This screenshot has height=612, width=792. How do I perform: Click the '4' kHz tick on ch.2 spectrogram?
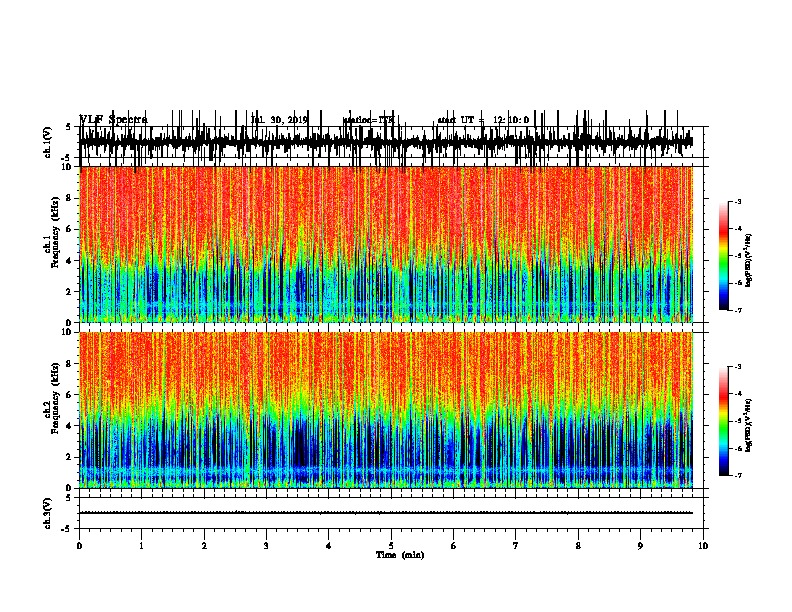pyautogui.click(x=69, y=426)
